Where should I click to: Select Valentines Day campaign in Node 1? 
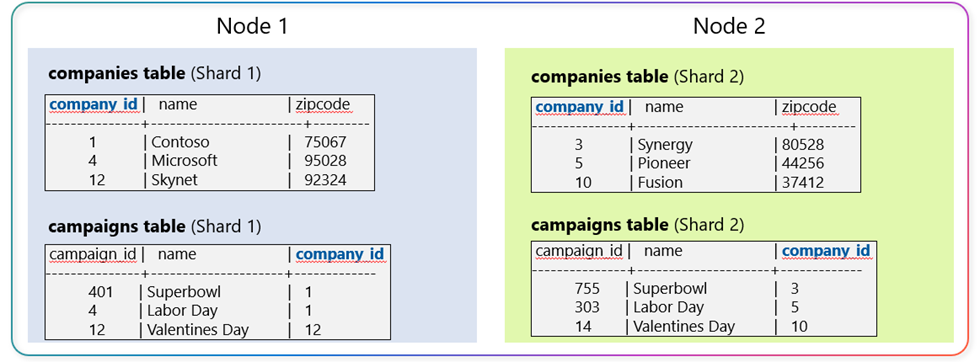198,329
